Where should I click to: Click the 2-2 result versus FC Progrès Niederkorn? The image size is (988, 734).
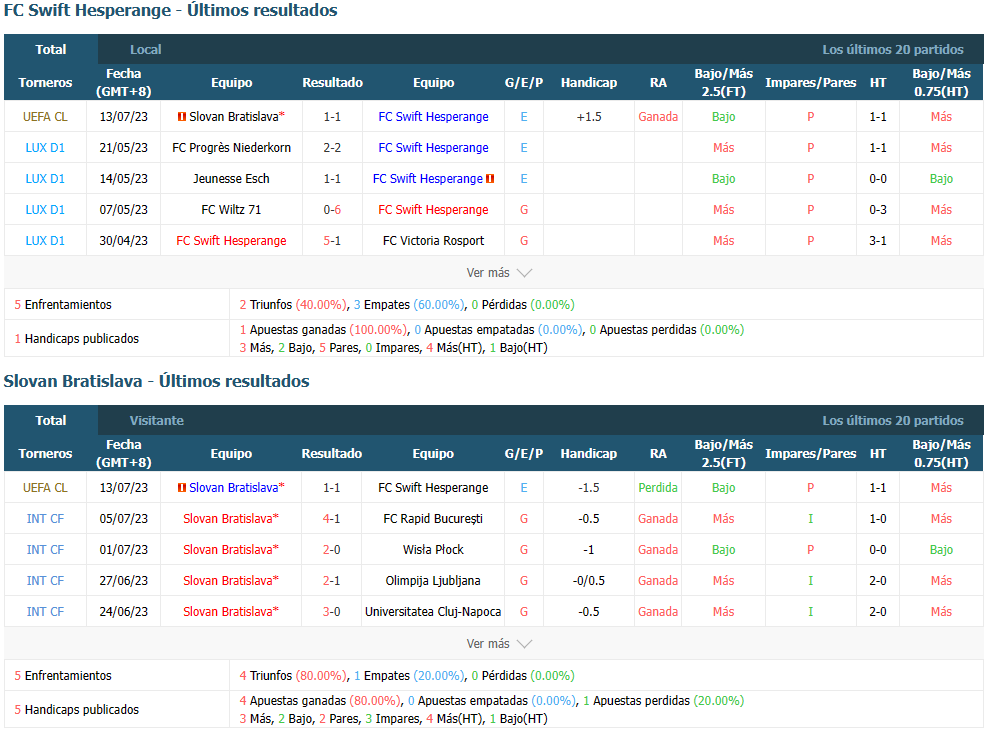click(332, 147)
